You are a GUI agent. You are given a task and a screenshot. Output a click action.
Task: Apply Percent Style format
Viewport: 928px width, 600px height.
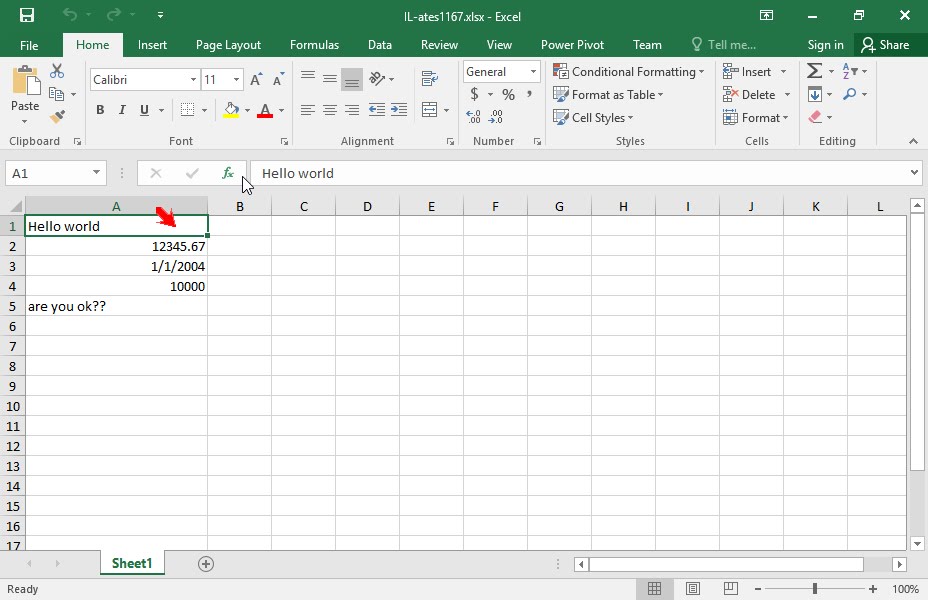pos(508,94)
